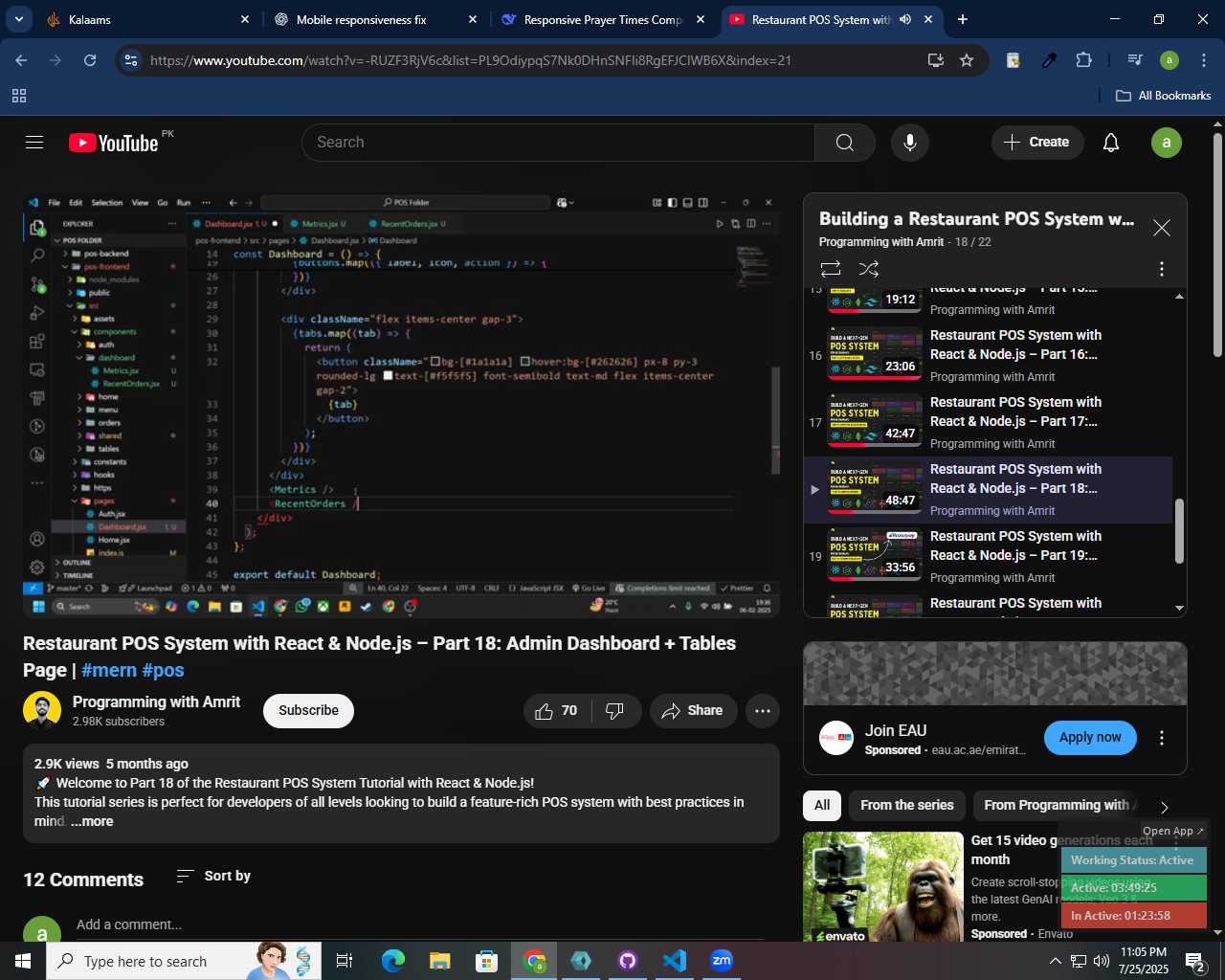Go to YouTube home via logo
This screenshot has height=980, width=1225.
click(x=114, y=143)
